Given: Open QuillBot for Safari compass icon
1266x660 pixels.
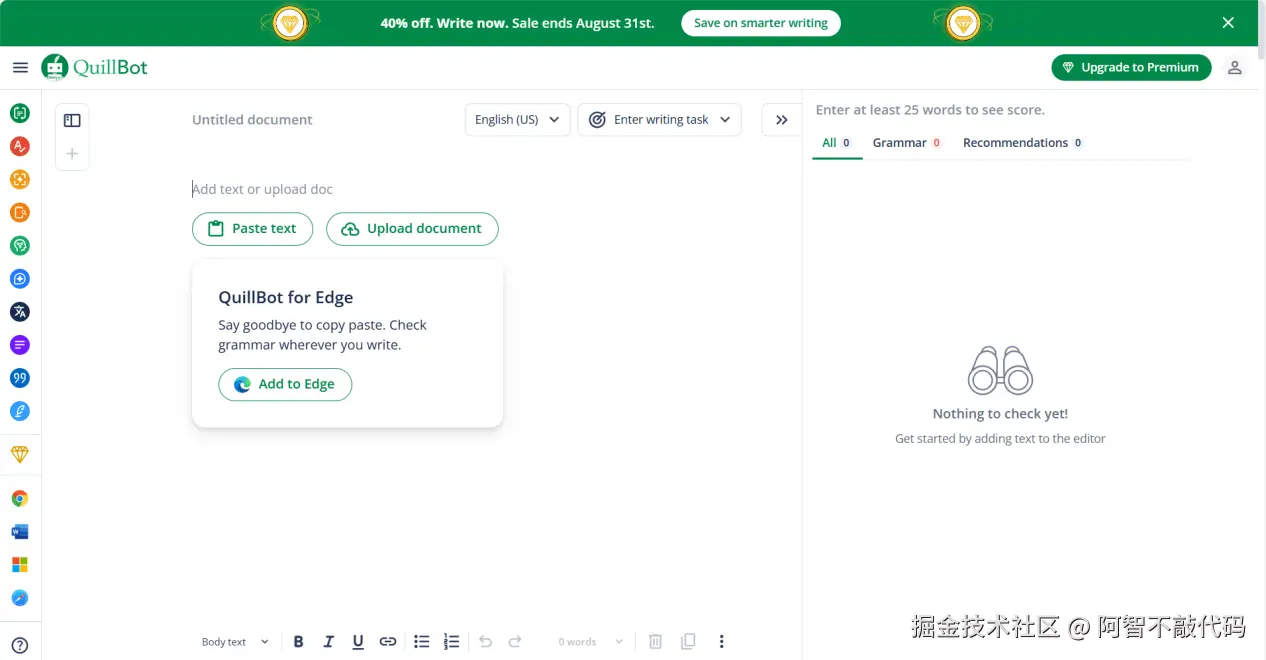Looking at the screenshot, I should tap(20, 598).
